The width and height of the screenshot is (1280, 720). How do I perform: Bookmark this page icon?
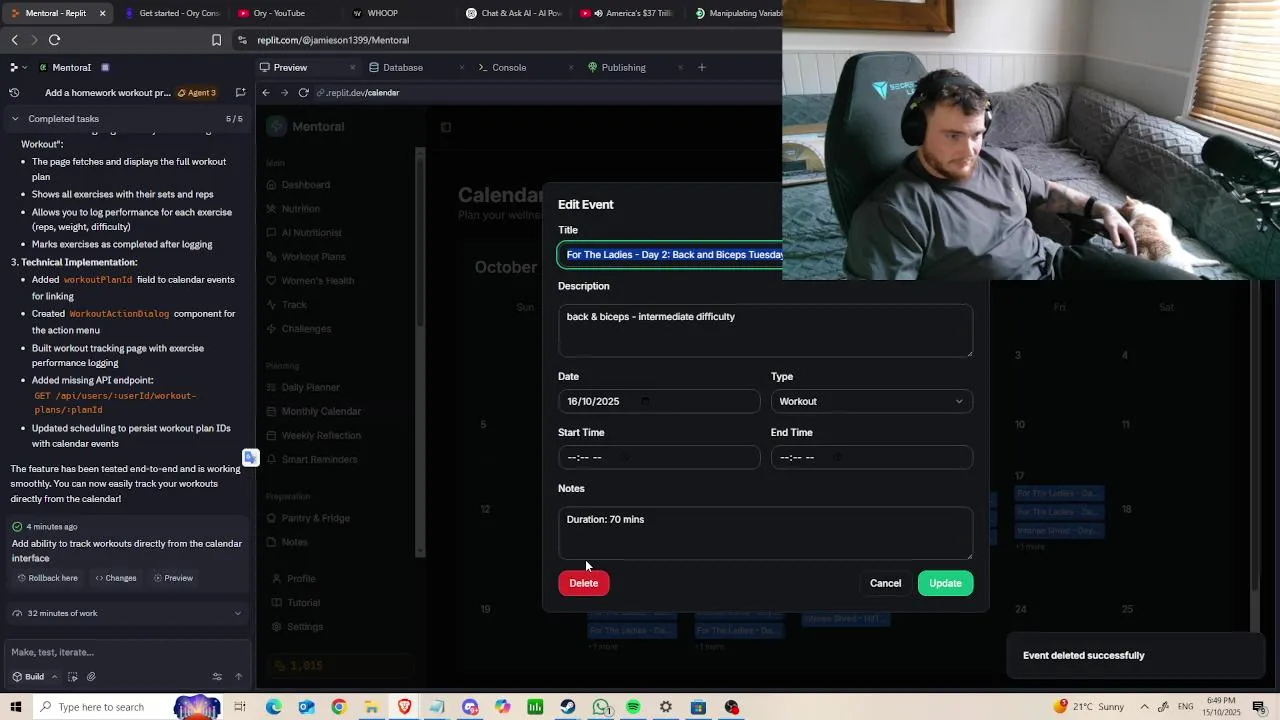pyautogui.click(x=216, y=40)
